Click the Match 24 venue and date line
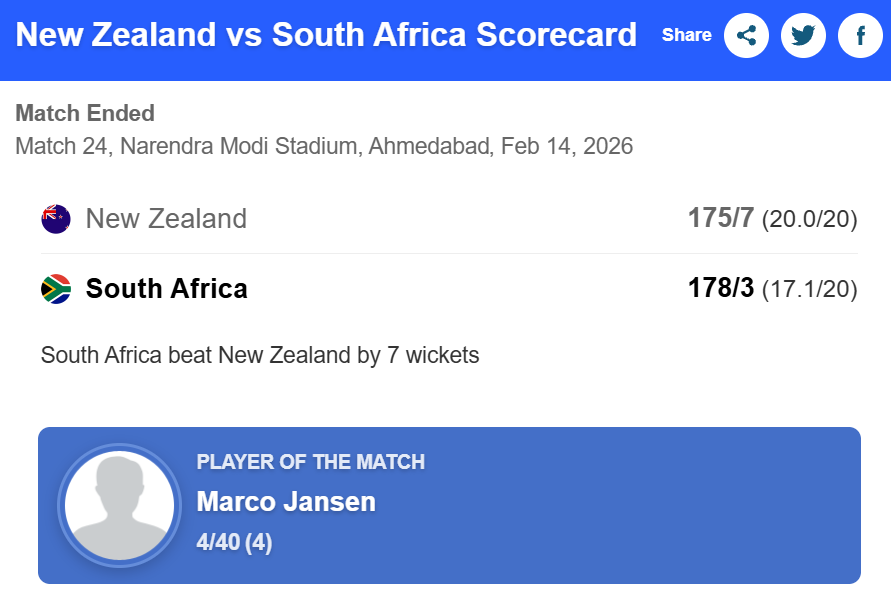This screenshot has width=891, height=589. (324, 146)
